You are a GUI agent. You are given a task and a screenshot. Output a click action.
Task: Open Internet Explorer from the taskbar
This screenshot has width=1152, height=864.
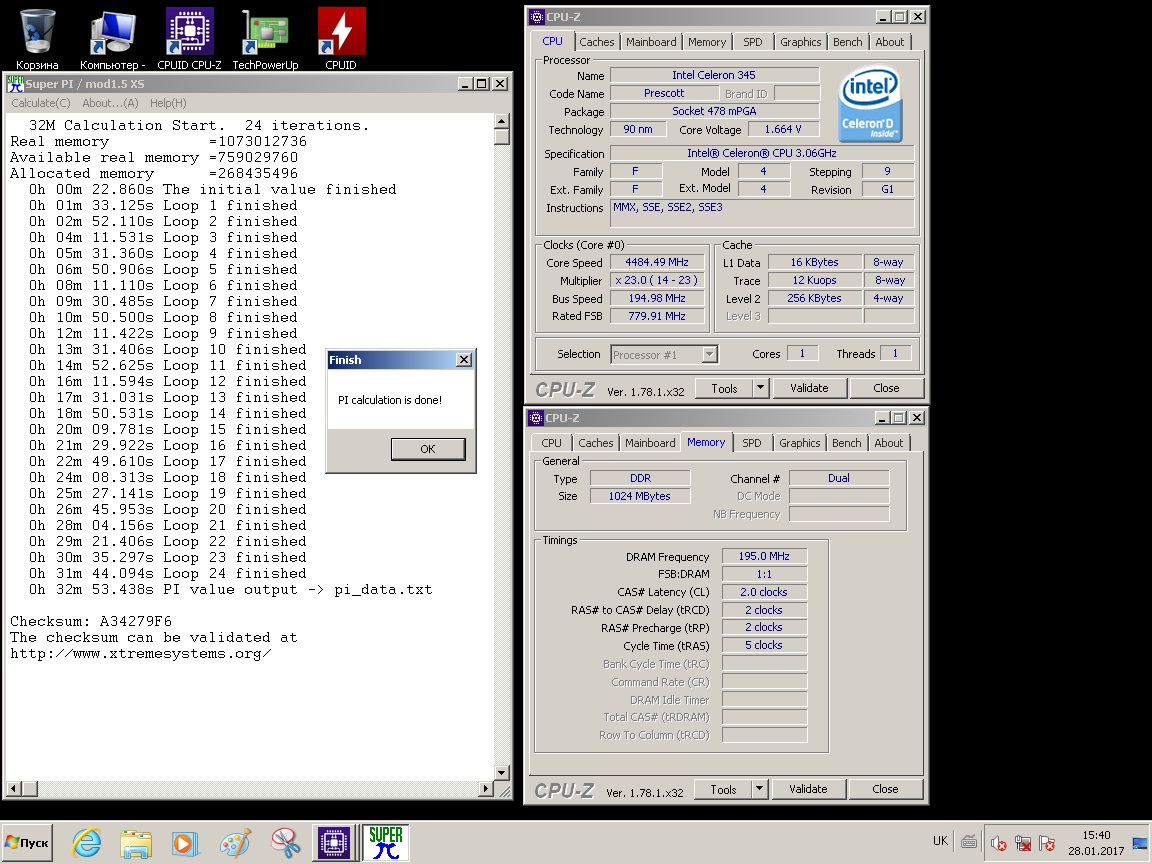(x=87, y=842)
